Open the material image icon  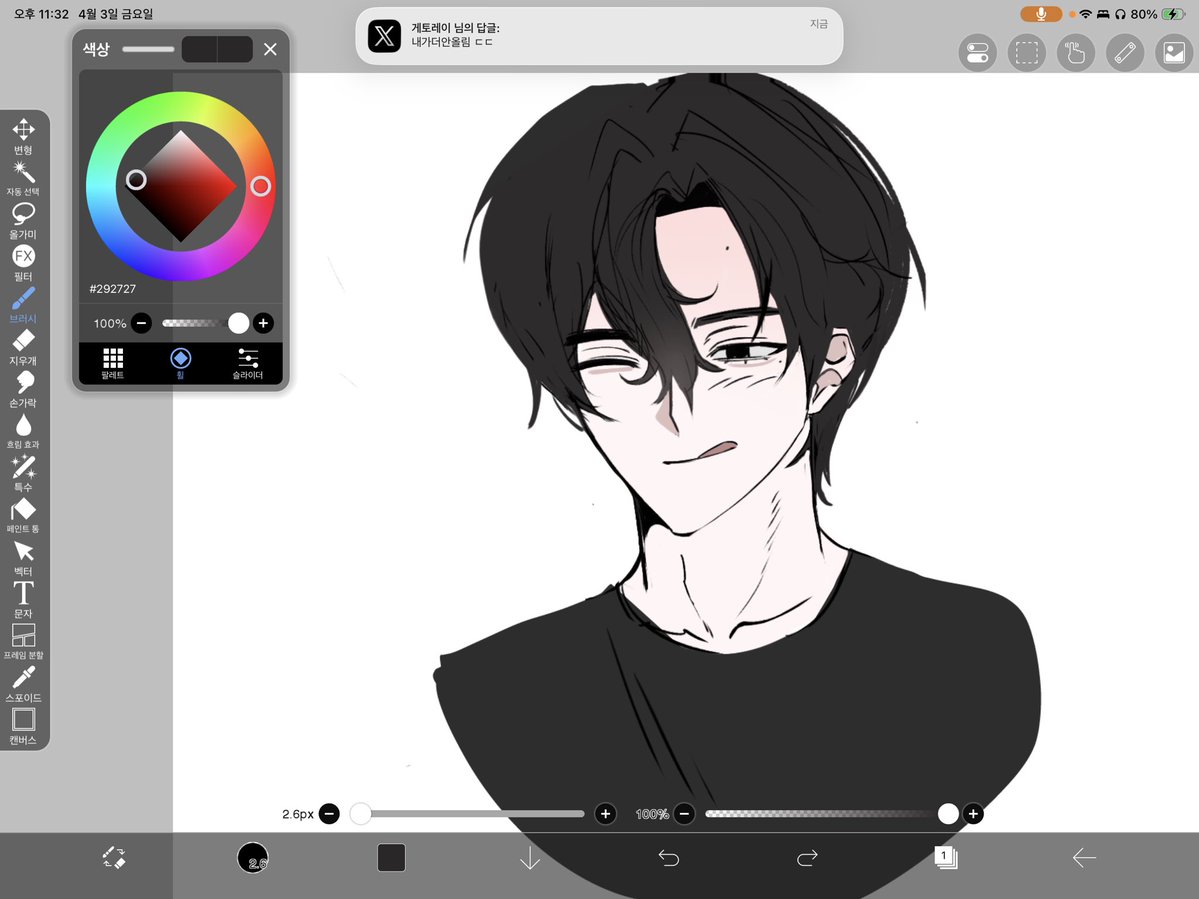(x=1174, y=53)
